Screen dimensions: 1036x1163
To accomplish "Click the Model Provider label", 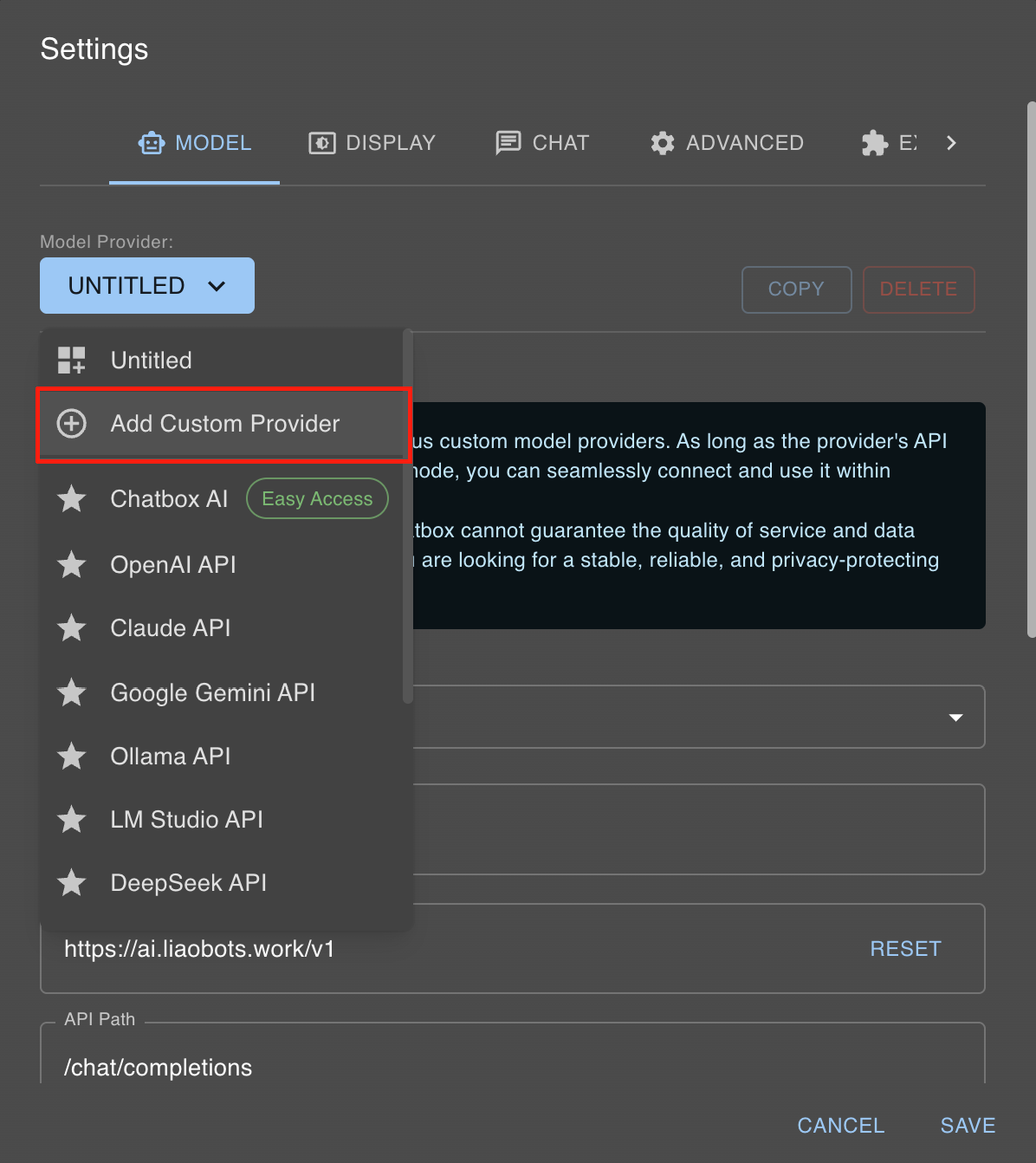I will tap(107, 242).
